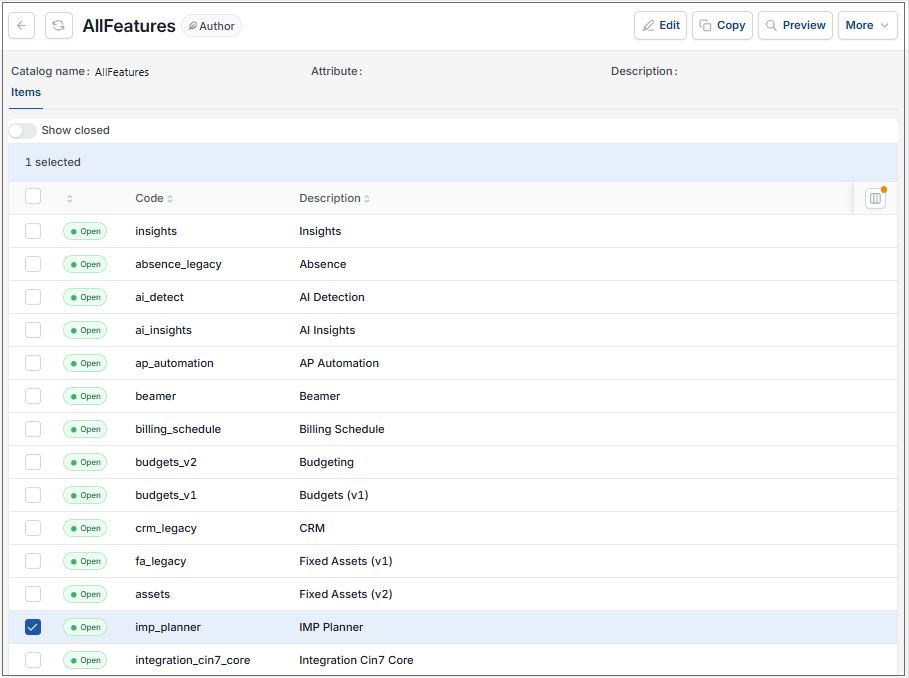Uncheck the imp_planner row checkbox

33,627
